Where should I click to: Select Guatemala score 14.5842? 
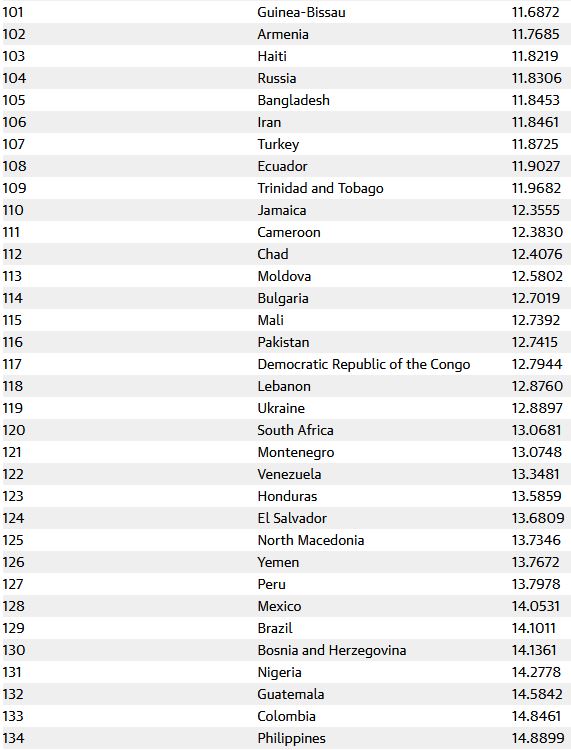point(537,694)
